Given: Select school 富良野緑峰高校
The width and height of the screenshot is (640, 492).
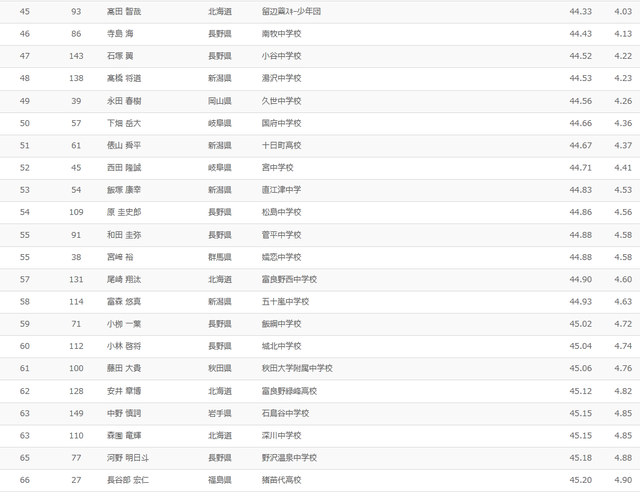Looking at the screenshot, I should coord(289,391).
